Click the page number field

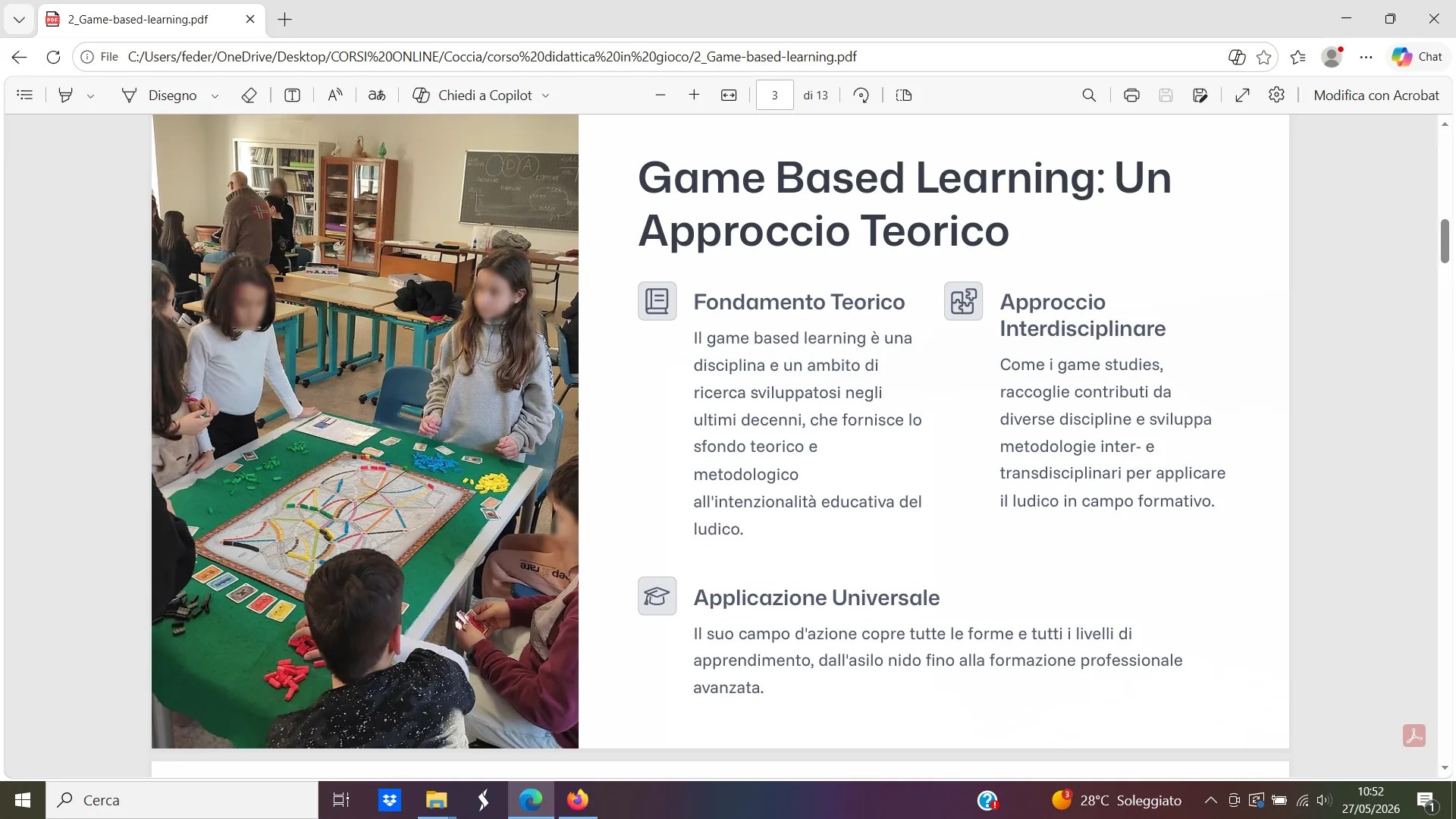click(x=774, y=95)
